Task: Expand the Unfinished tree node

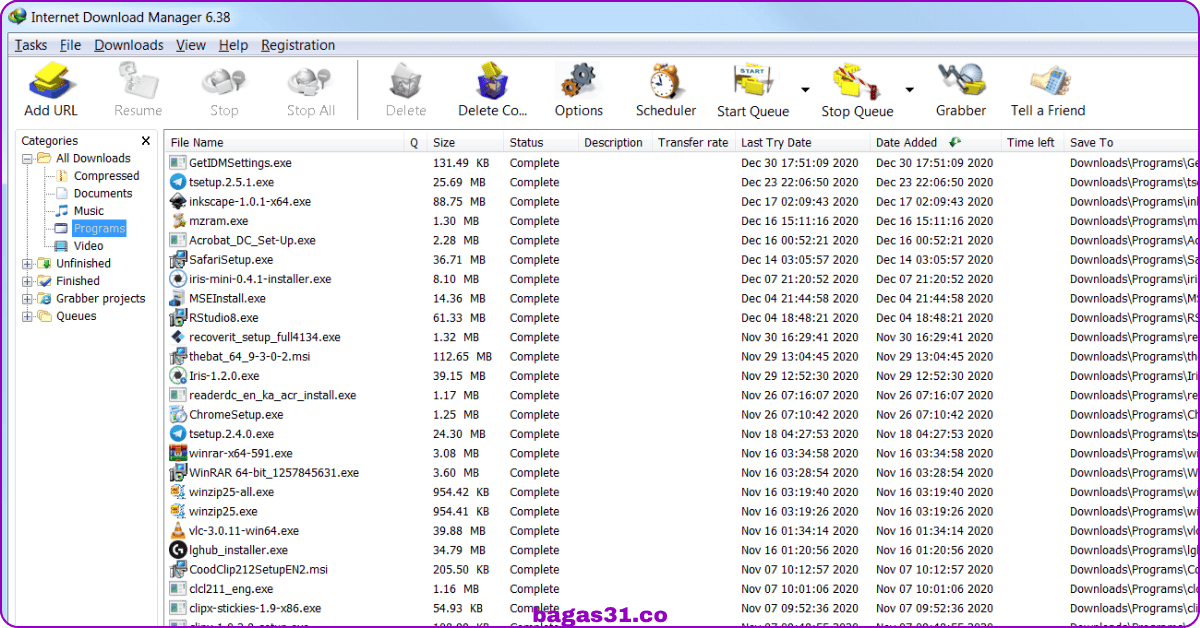Action: pos(27,264)
